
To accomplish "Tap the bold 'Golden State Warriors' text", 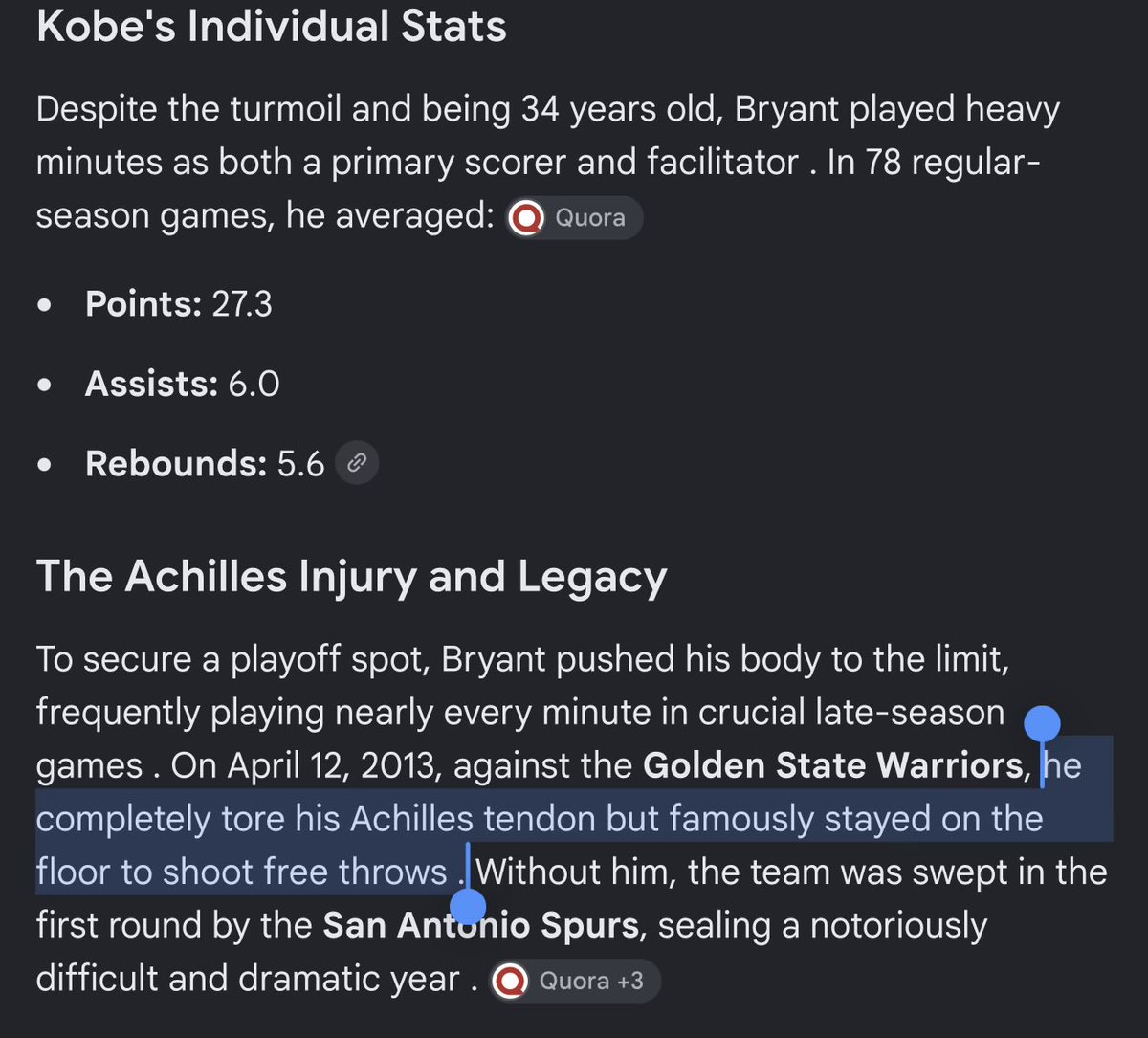I will coord(833,766).
